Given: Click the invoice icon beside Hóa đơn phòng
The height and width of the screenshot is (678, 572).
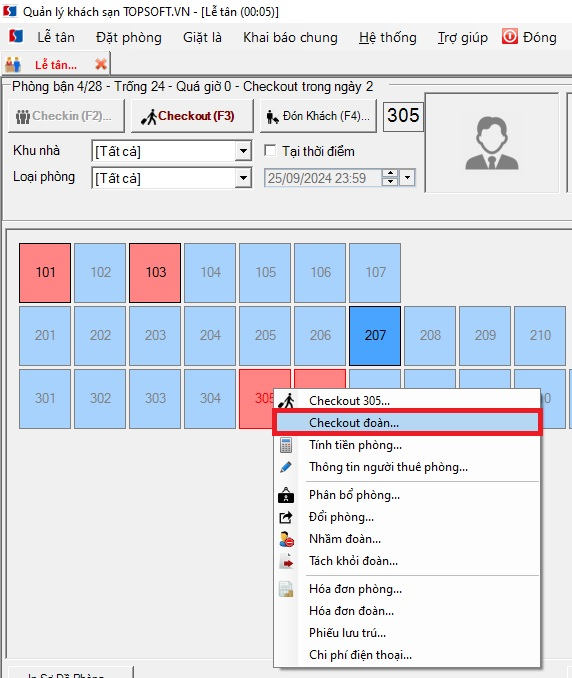Looking at the screenshot, I should 286,589.
